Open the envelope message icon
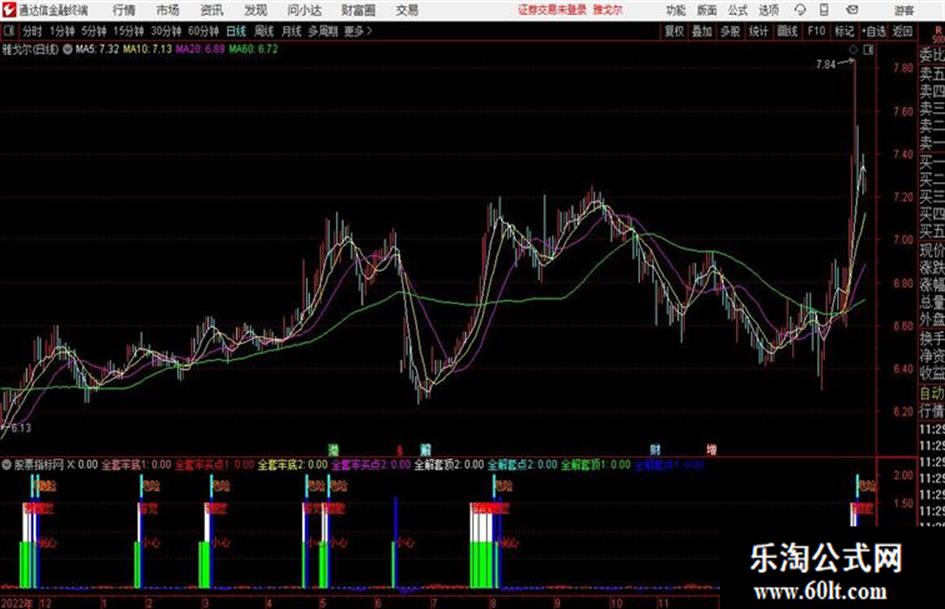Image resolution: width=945 pixels, height=609 pixels. point(852,10)
